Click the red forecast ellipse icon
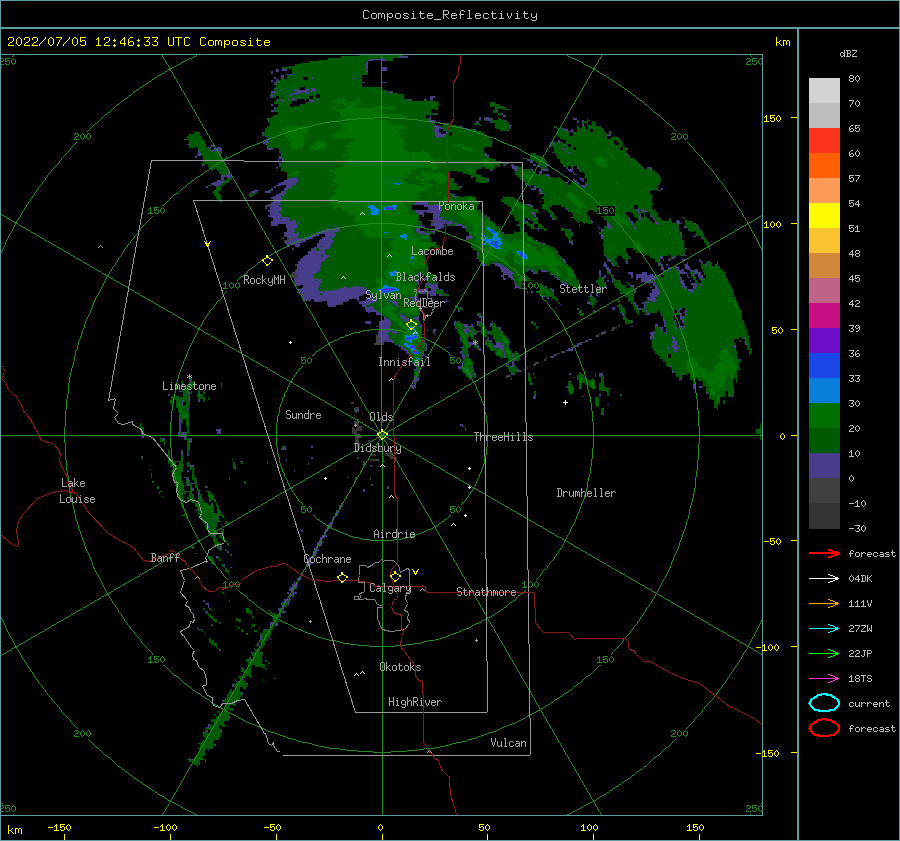The width and height of the screenshot is (900, 841). (x=824, y=728)
